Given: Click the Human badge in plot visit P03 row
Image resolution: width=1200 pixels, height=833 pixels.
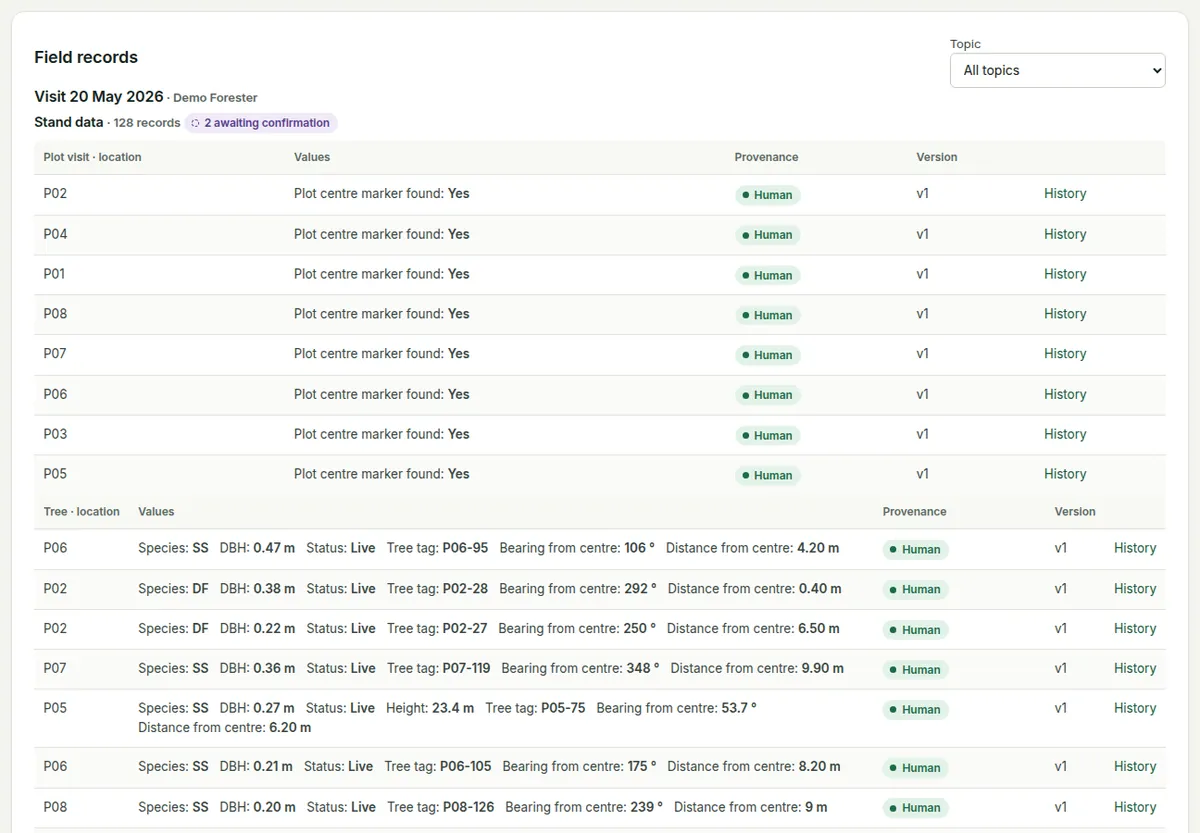Looking at the screenshot, I should tap(768, 435).
